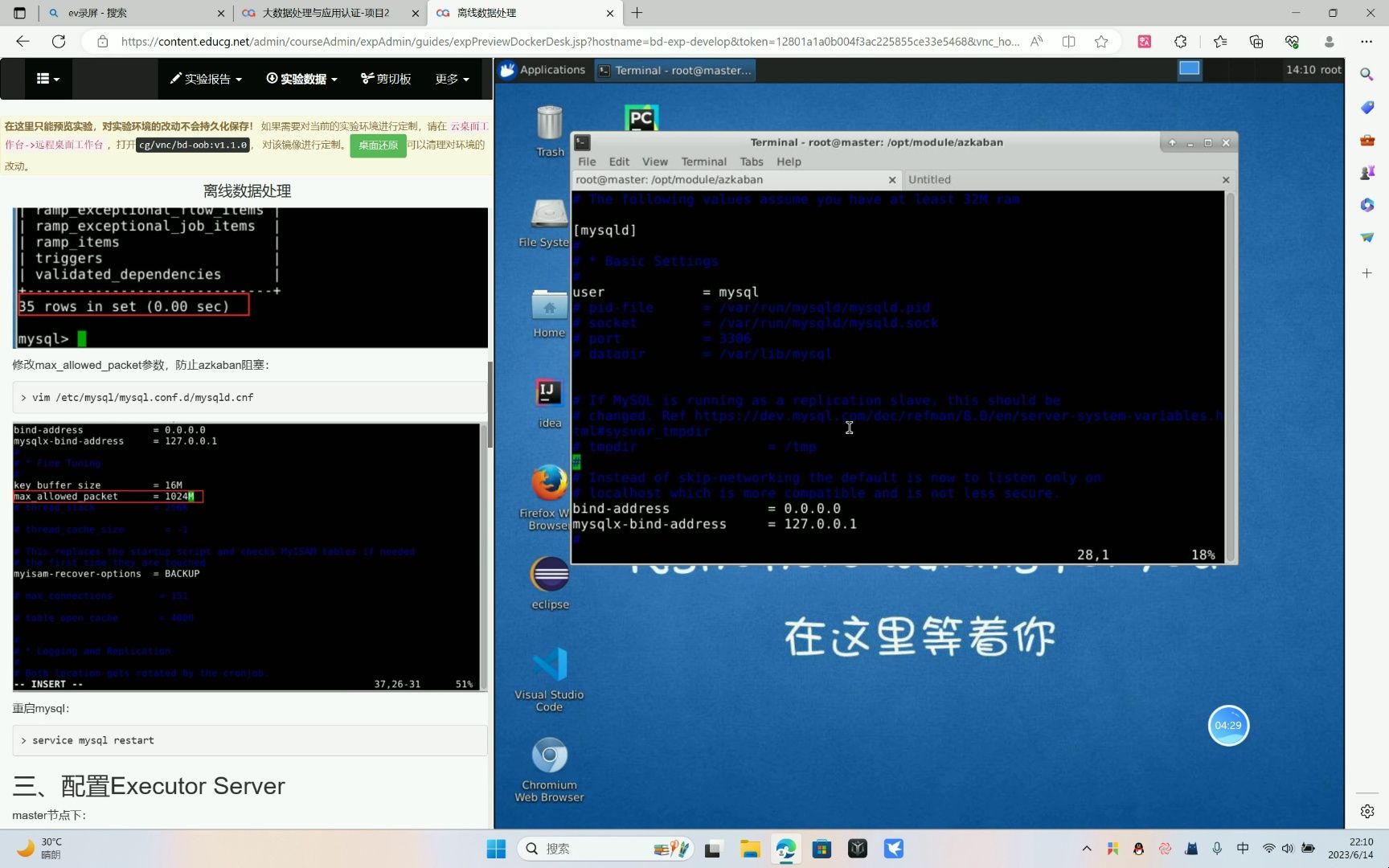The width and height of the screenshot is (1389, 868).
Task: Launch the IntelliJ idea desktop icon
Action: pos(550,403)
